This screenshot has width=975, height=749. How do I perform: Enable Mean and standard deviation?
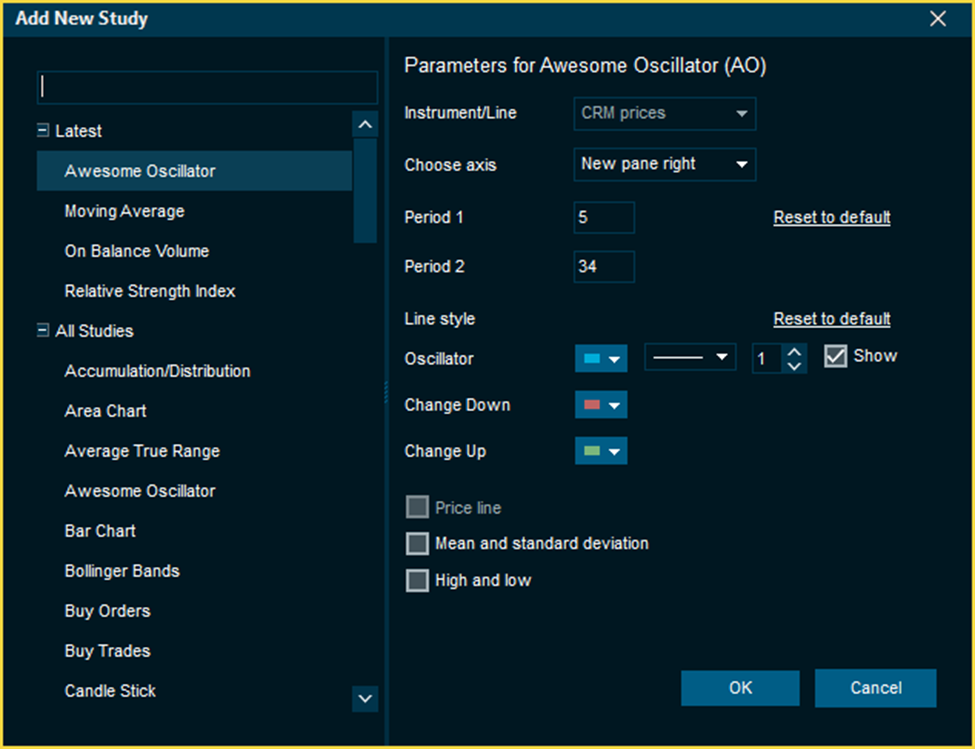click(x=417, y=544)
